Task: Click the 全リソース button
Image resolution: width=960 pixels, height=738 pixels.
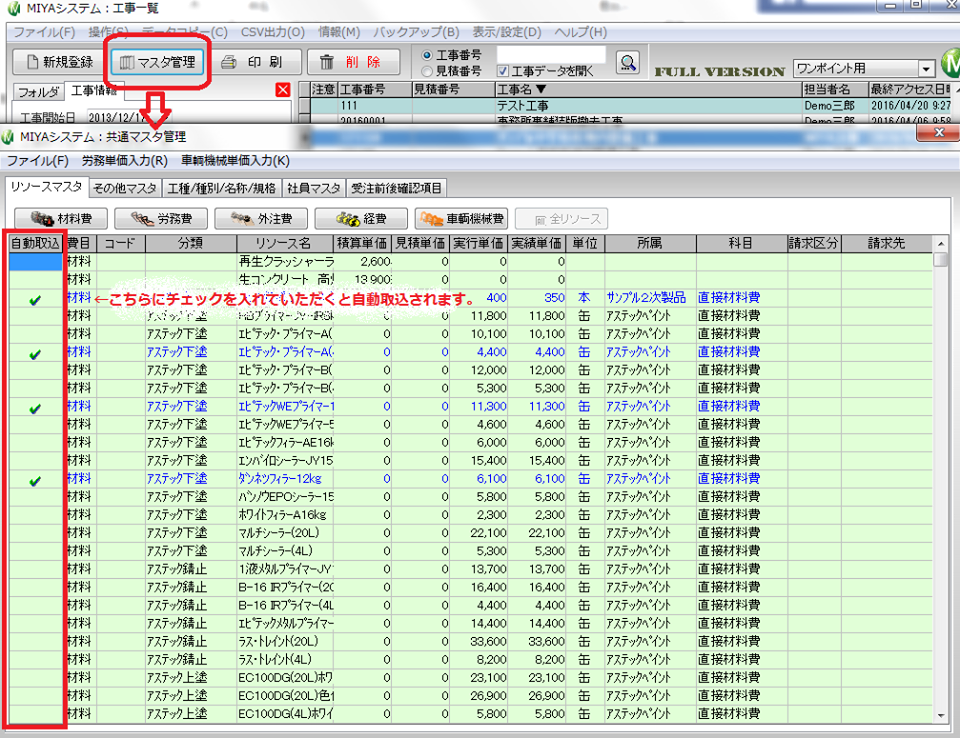Action: pos(562,219)
